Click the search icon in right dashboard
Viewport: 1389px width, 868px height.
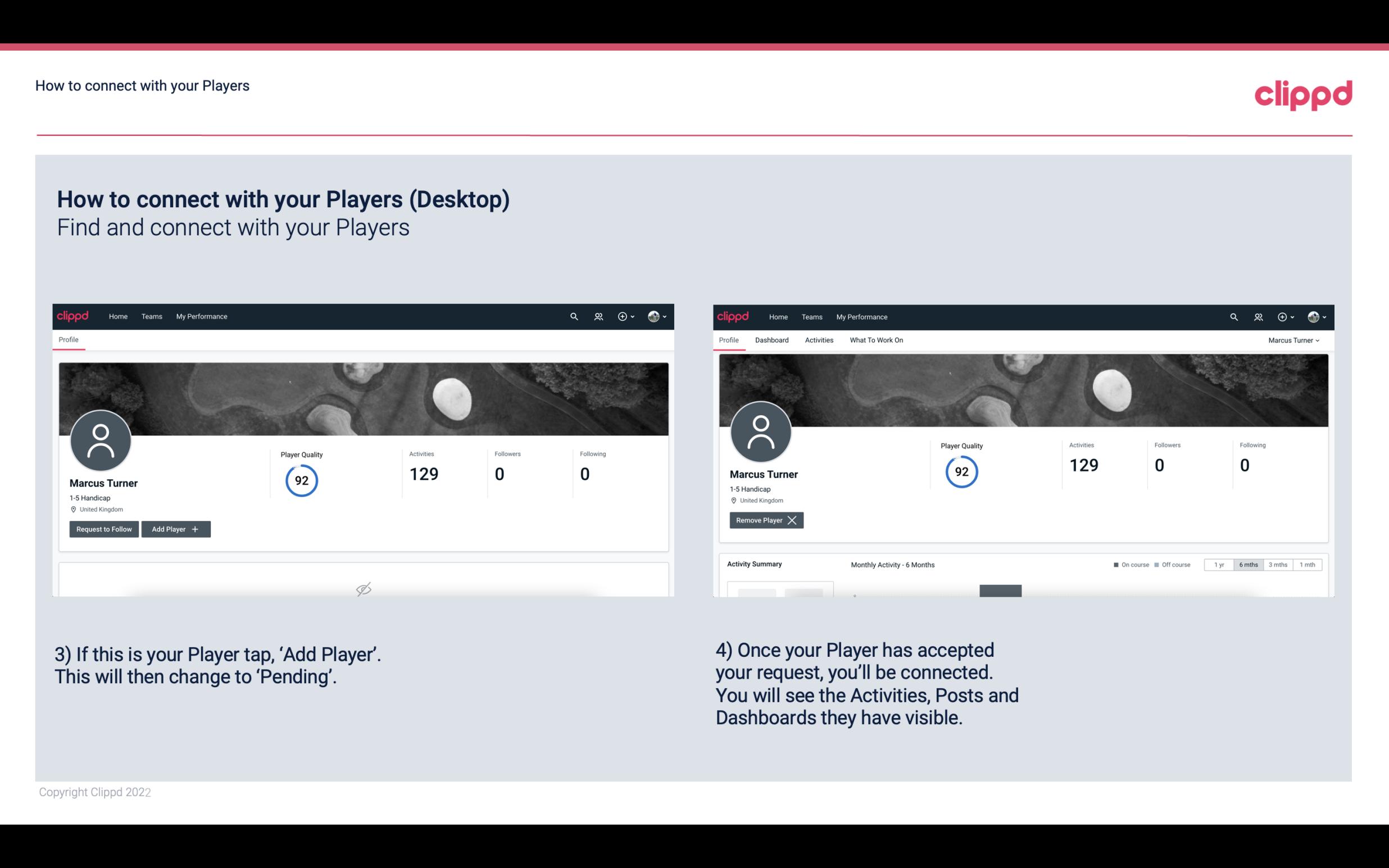[1233, 316]
